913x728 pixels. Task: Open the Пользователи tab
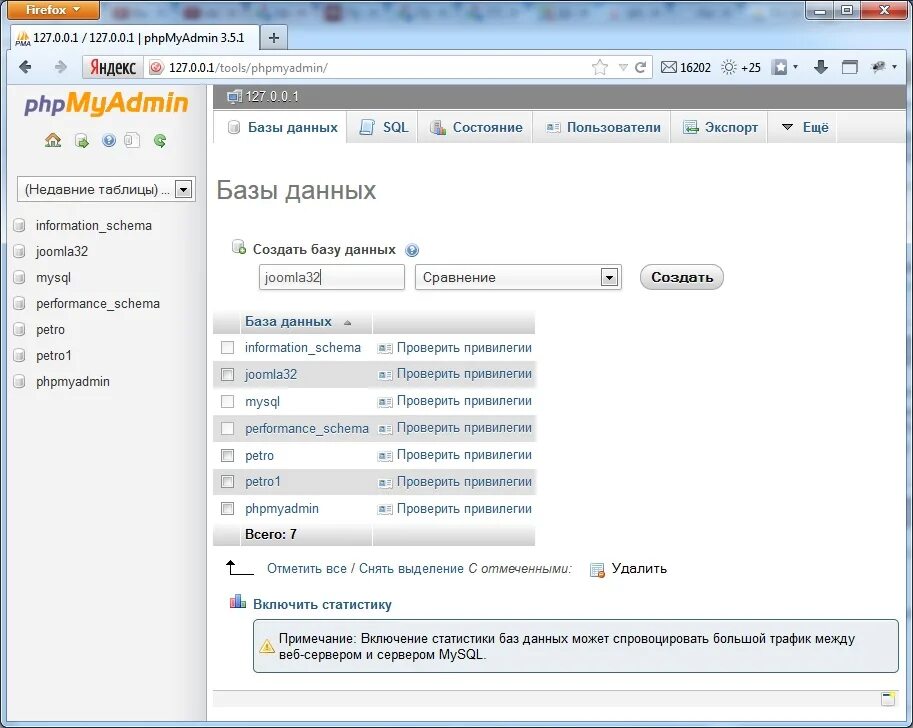click(603, 127)
